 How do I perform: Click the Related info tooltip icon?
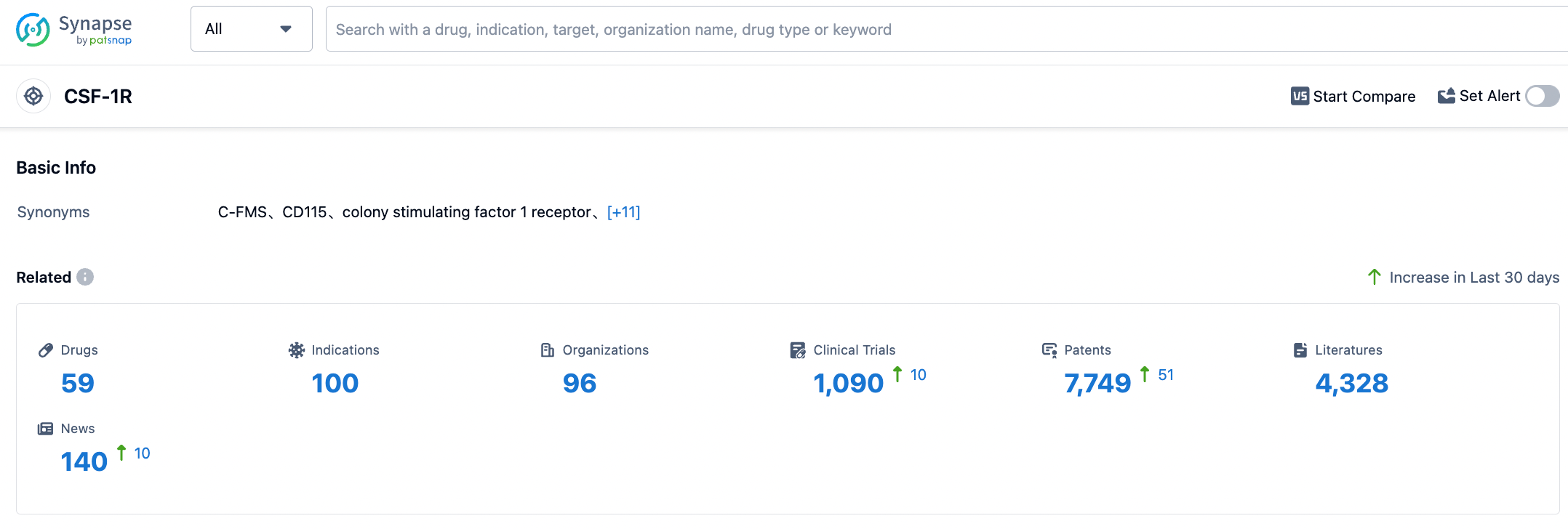[85, 277]
